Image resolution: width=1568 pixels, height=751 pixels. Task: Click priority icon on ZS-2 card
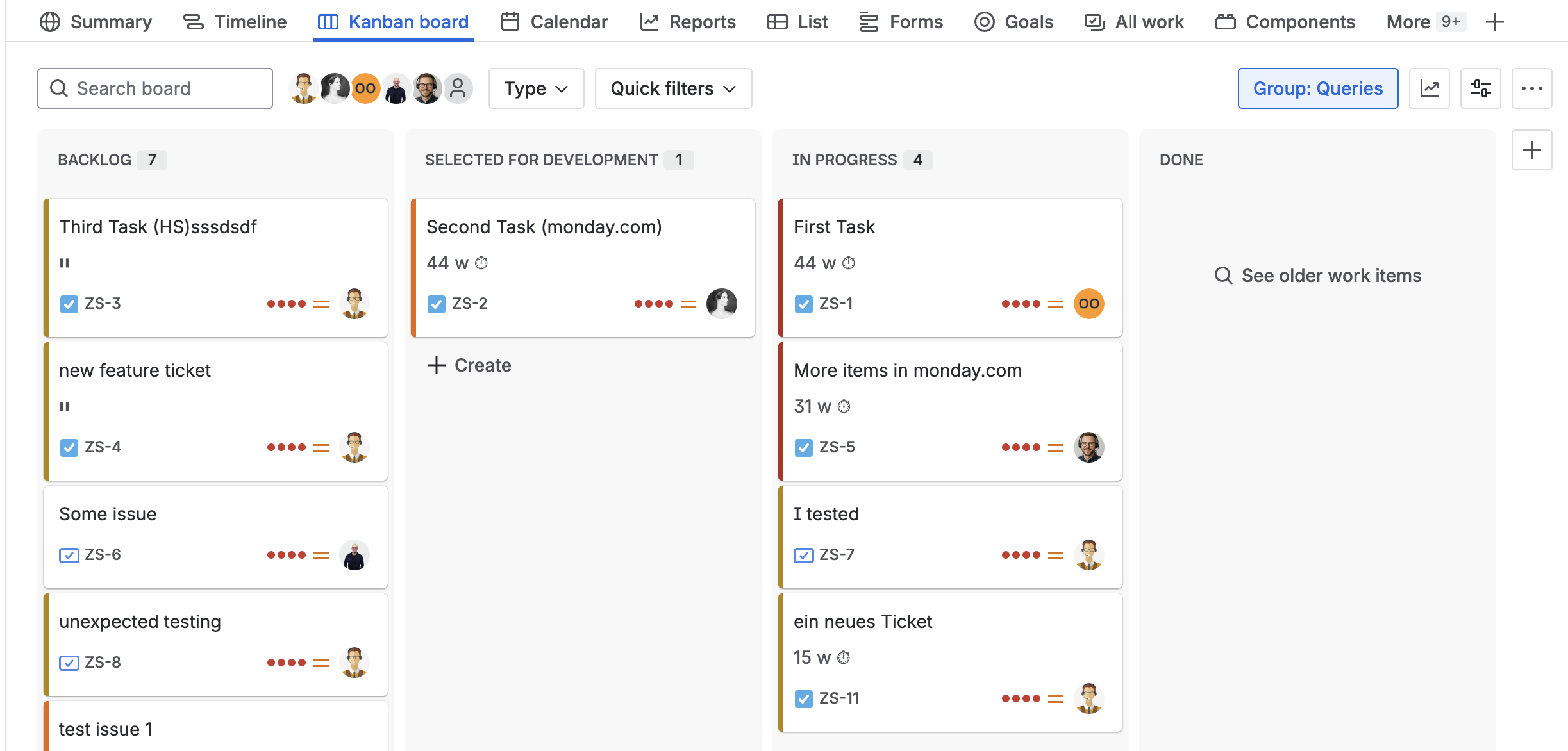[x=688, y=304]
